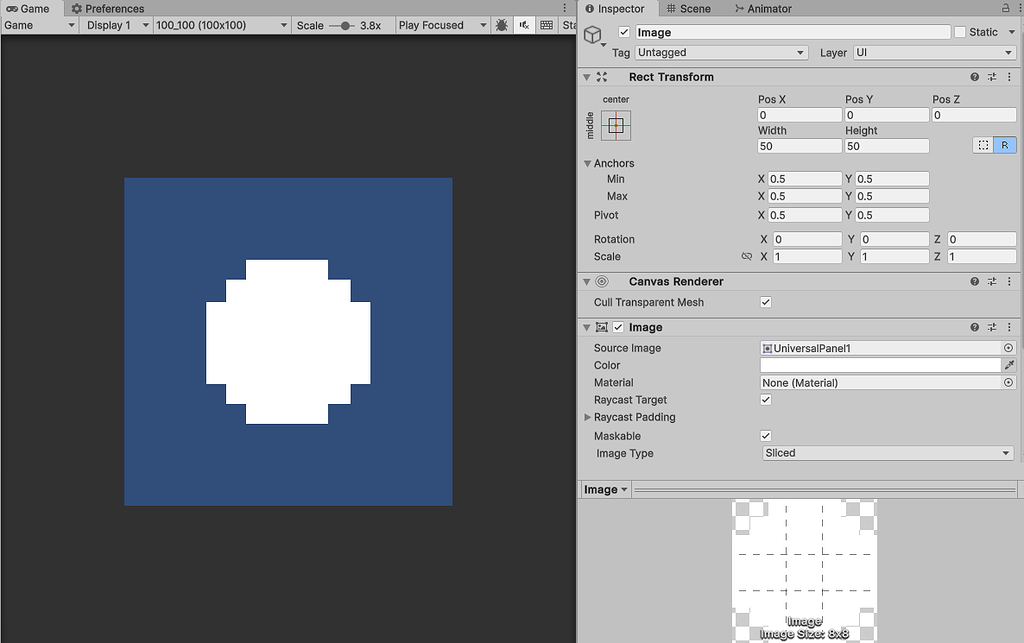Click the Game view bug debugger icon
Viewport: 1024px width, 643px height.
point(501,25)
